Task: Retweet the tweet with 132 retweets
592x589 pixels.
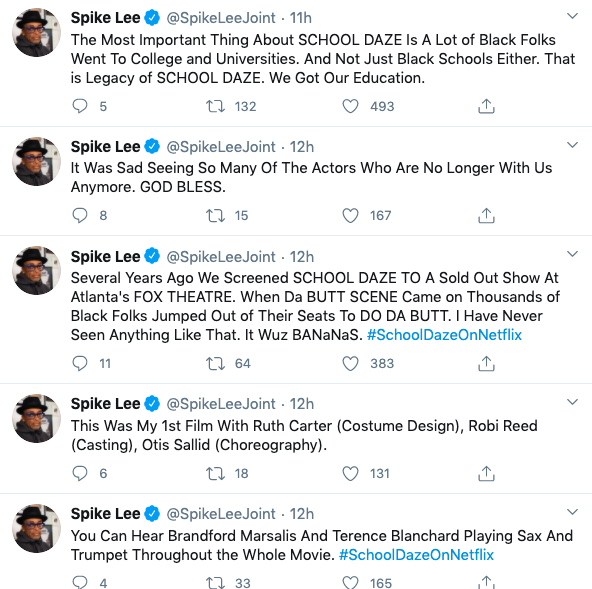Action: point(215,106)
